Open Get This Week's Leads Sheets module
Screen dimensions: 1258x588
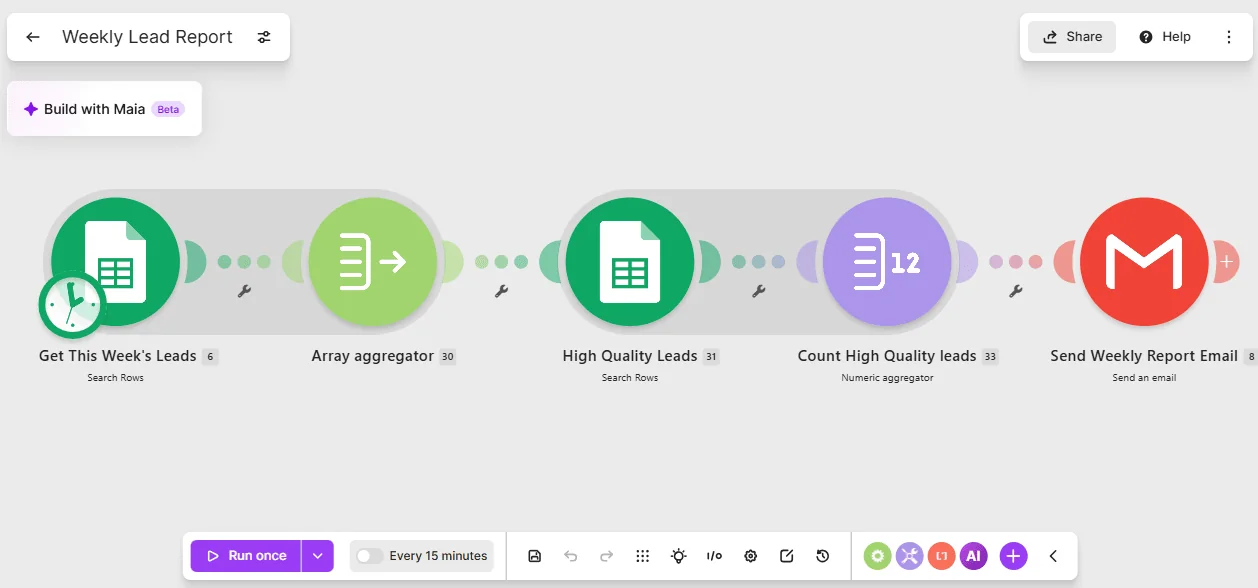coord(116,262)
